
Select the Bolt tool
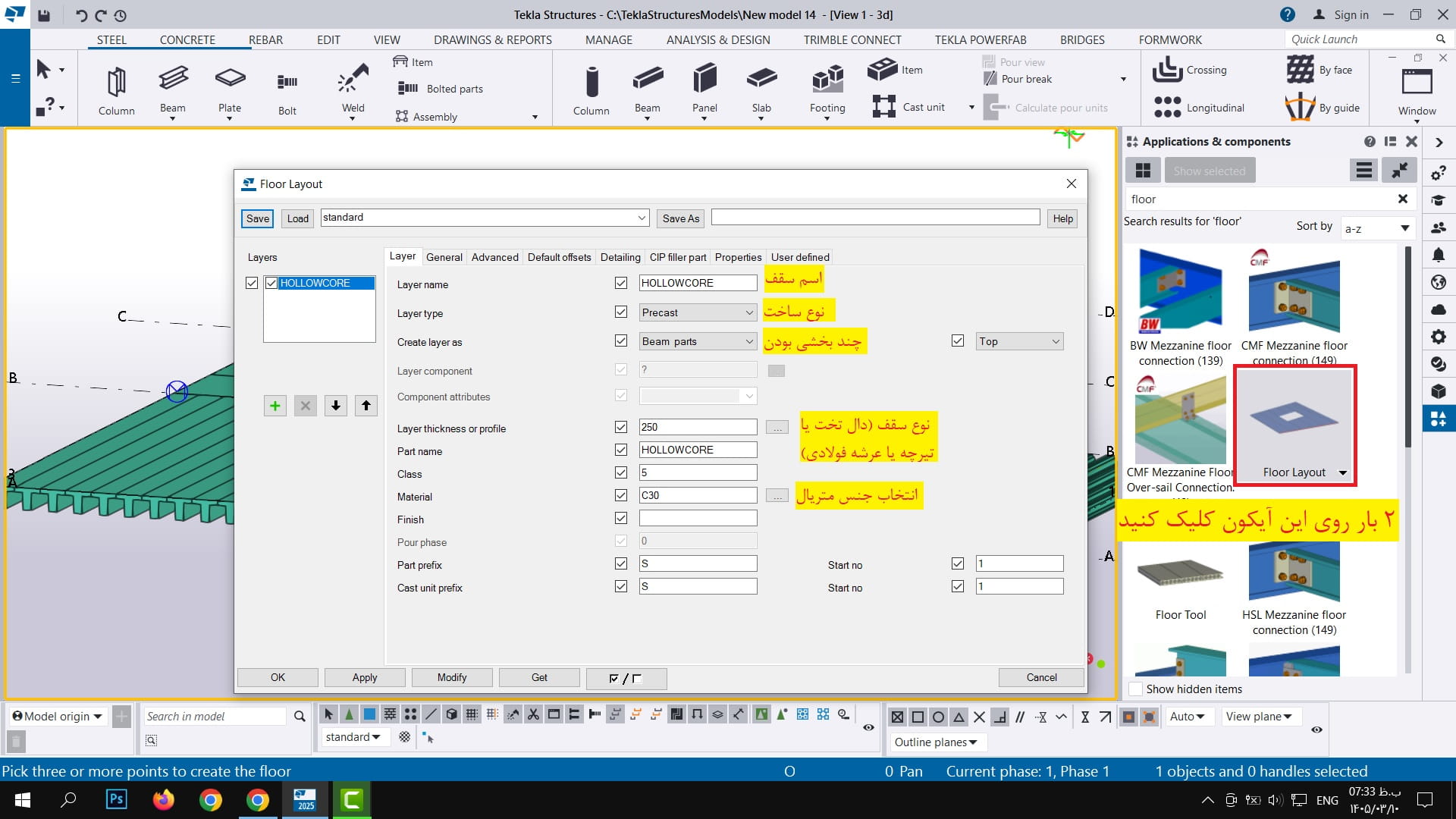[x=287, y=89]
